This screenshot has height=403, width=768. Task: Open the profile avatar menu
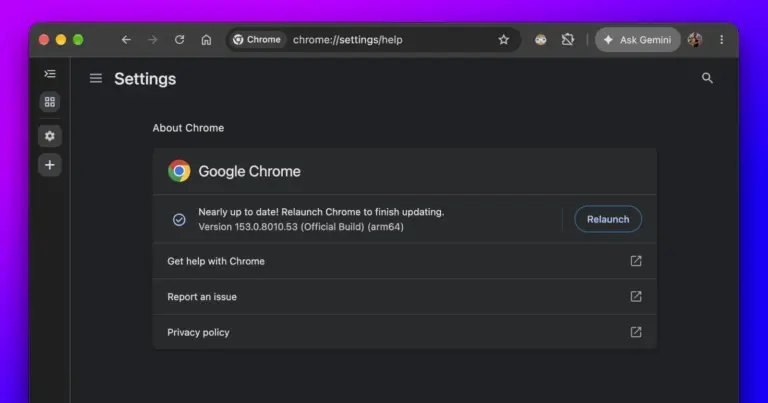[x=695, y=40]
